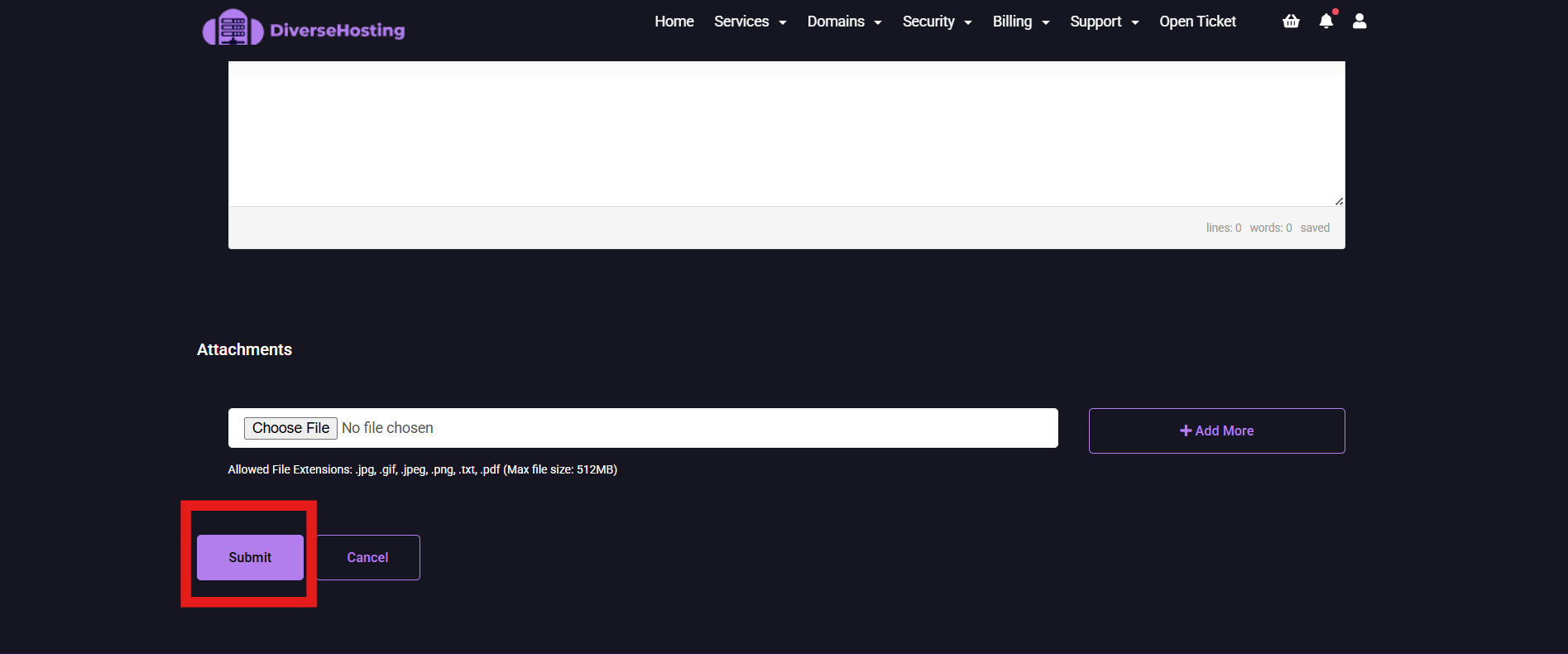Screen dimensions: 1568x654
Task: Click the Choose File button
Action: [x=290, y=428]
